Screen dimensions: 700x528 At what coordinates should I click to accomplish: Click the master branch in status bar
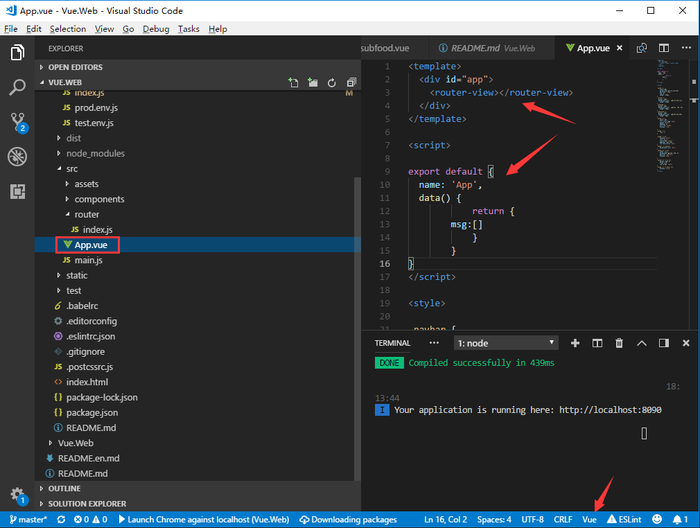click(x=28, y=520)
